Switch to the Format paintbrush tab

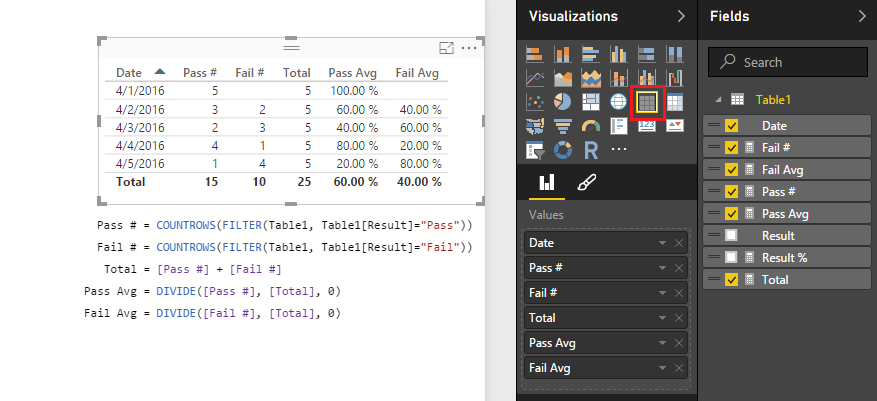pyautogui.click(x=586, y=182)
